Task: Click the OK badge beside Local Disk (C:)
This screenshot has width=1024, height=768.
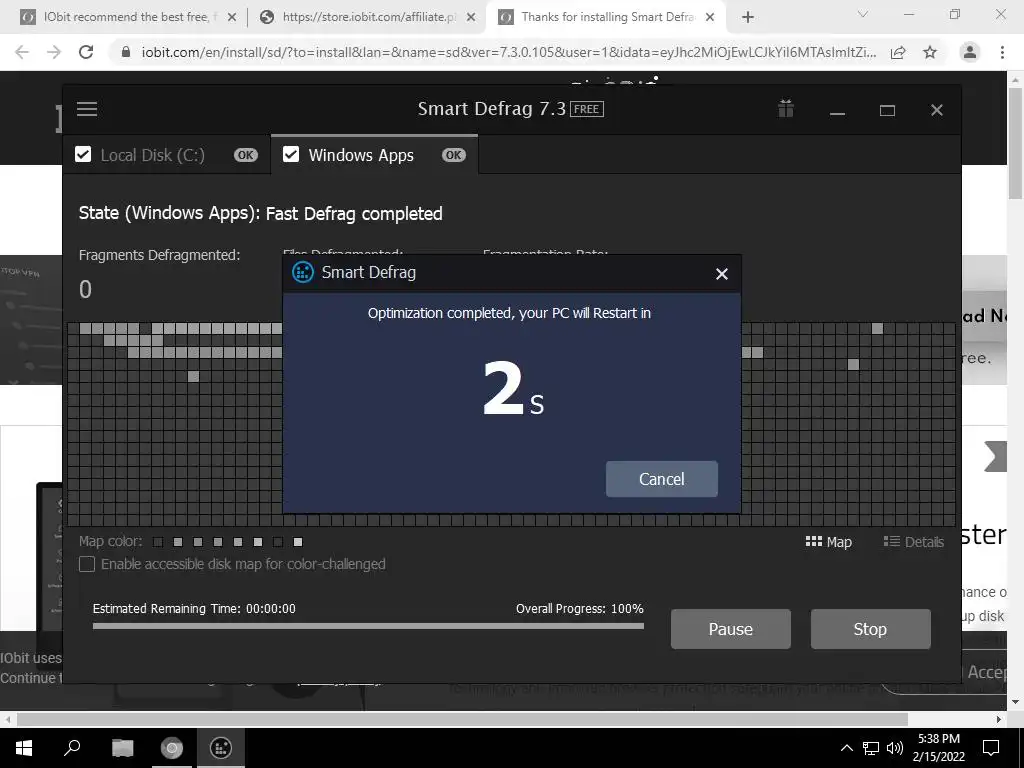Action: point(246,155)
